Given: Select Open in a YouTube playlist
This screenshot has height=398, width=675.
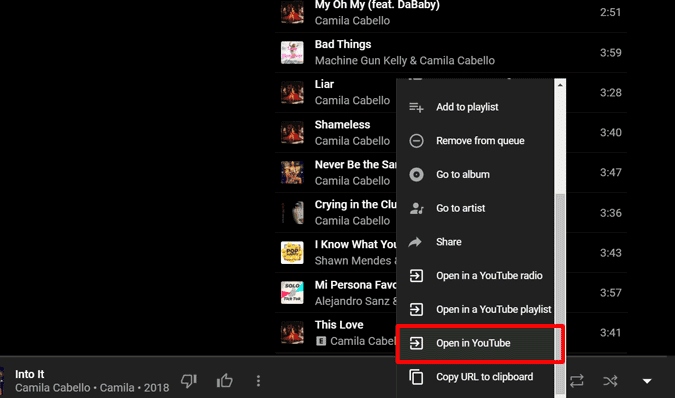Looking at the screenshot, I should 475,309.
